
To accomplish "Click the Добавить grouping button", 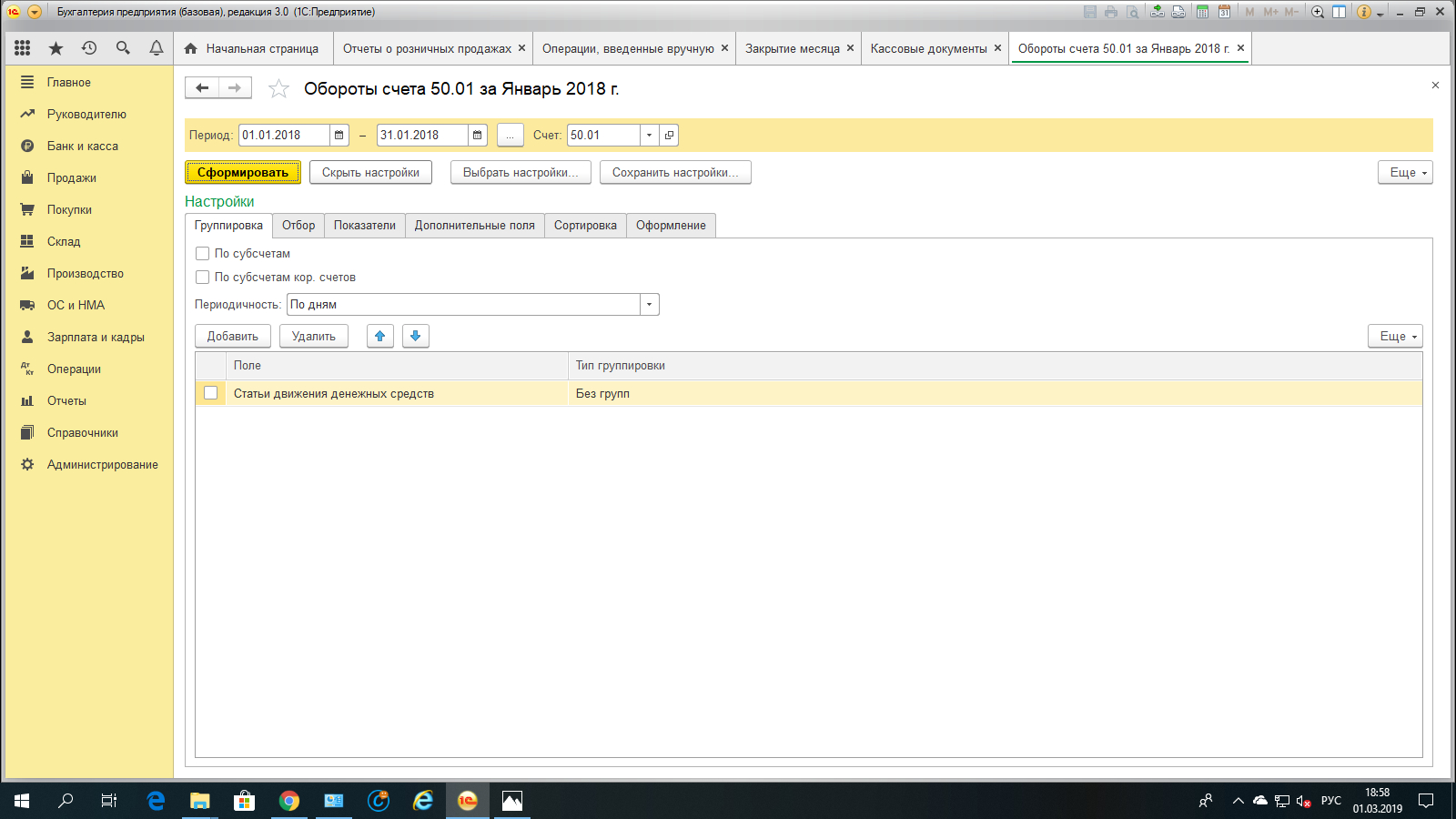I will (x=233, y=337).
